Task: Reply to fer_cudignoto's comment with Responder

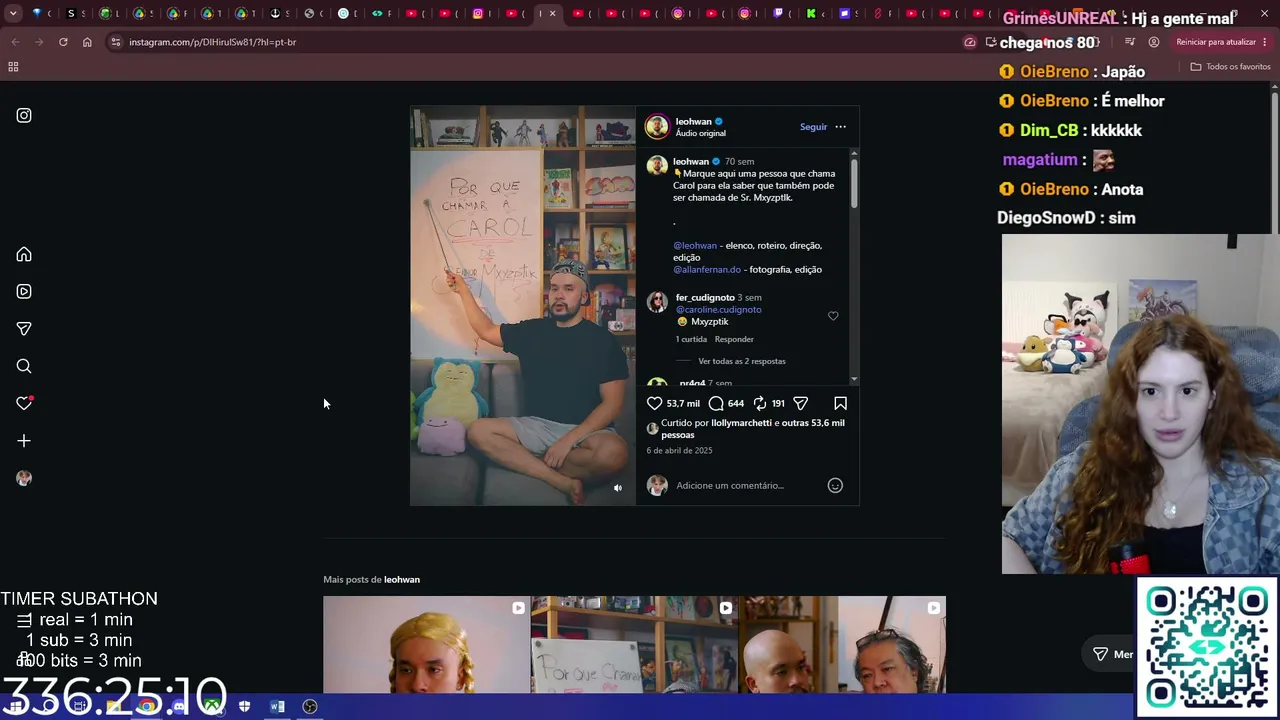Action: 734,340
